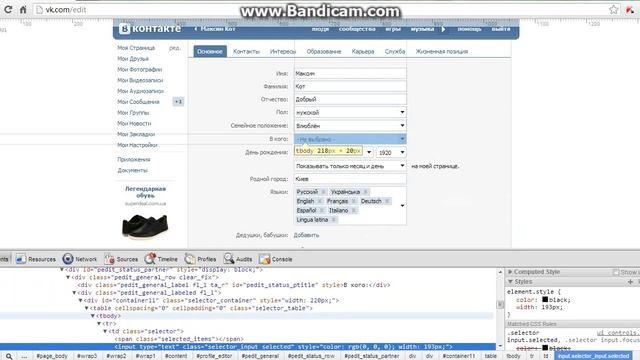Click the play arrow next to музыка
640x360 pixels.
[x=443, y=29]
